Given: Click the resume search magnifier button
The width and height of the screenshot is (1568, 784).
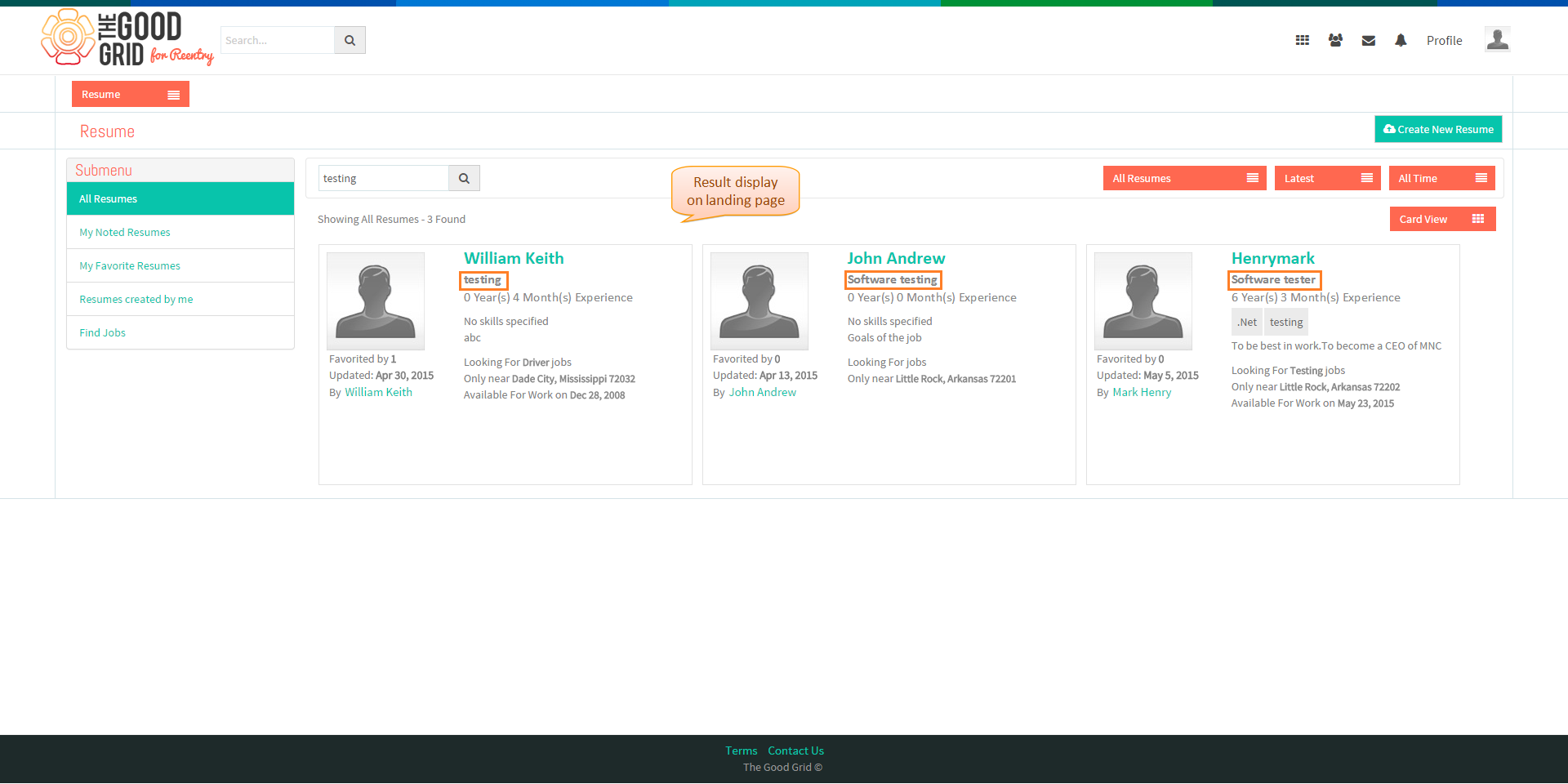Looking at the screenshot, I should (464, 178).
